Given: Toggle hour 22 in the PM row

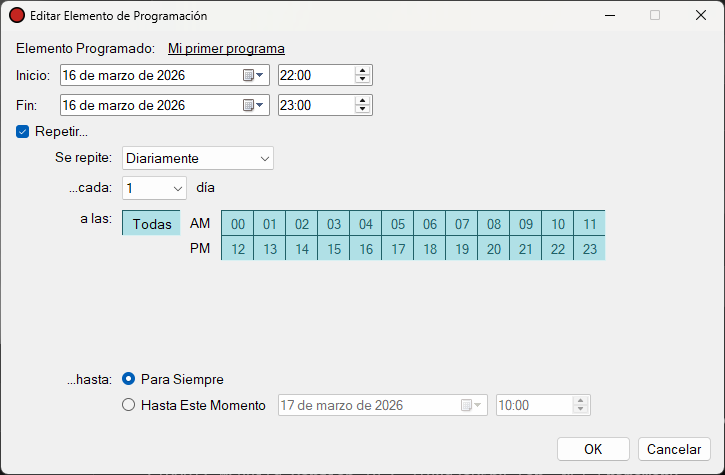Looking at the screenshot, I should coord(558,248).
